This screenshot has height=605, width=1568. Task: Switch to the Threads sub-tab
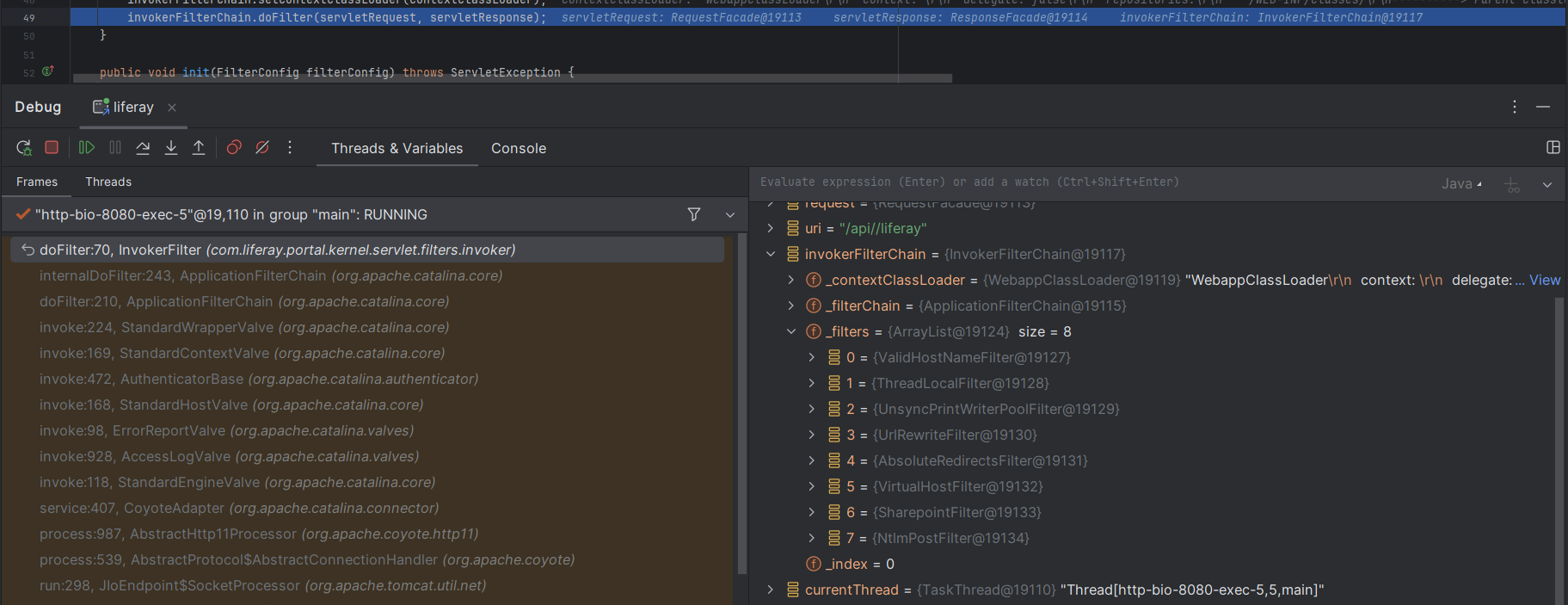pos(108,182)
